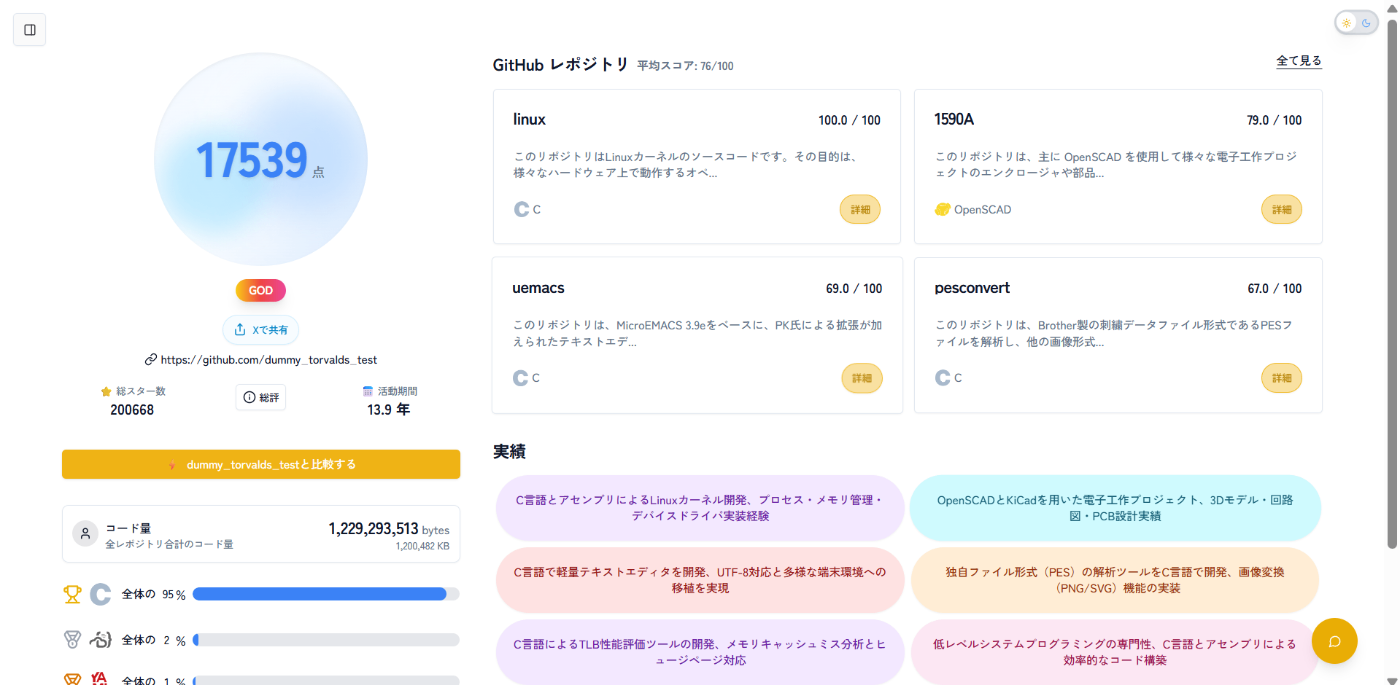This screenshot has height=685, width=1400.
Task: Click the pesconvert card description text
Action: click(1113, 334)
